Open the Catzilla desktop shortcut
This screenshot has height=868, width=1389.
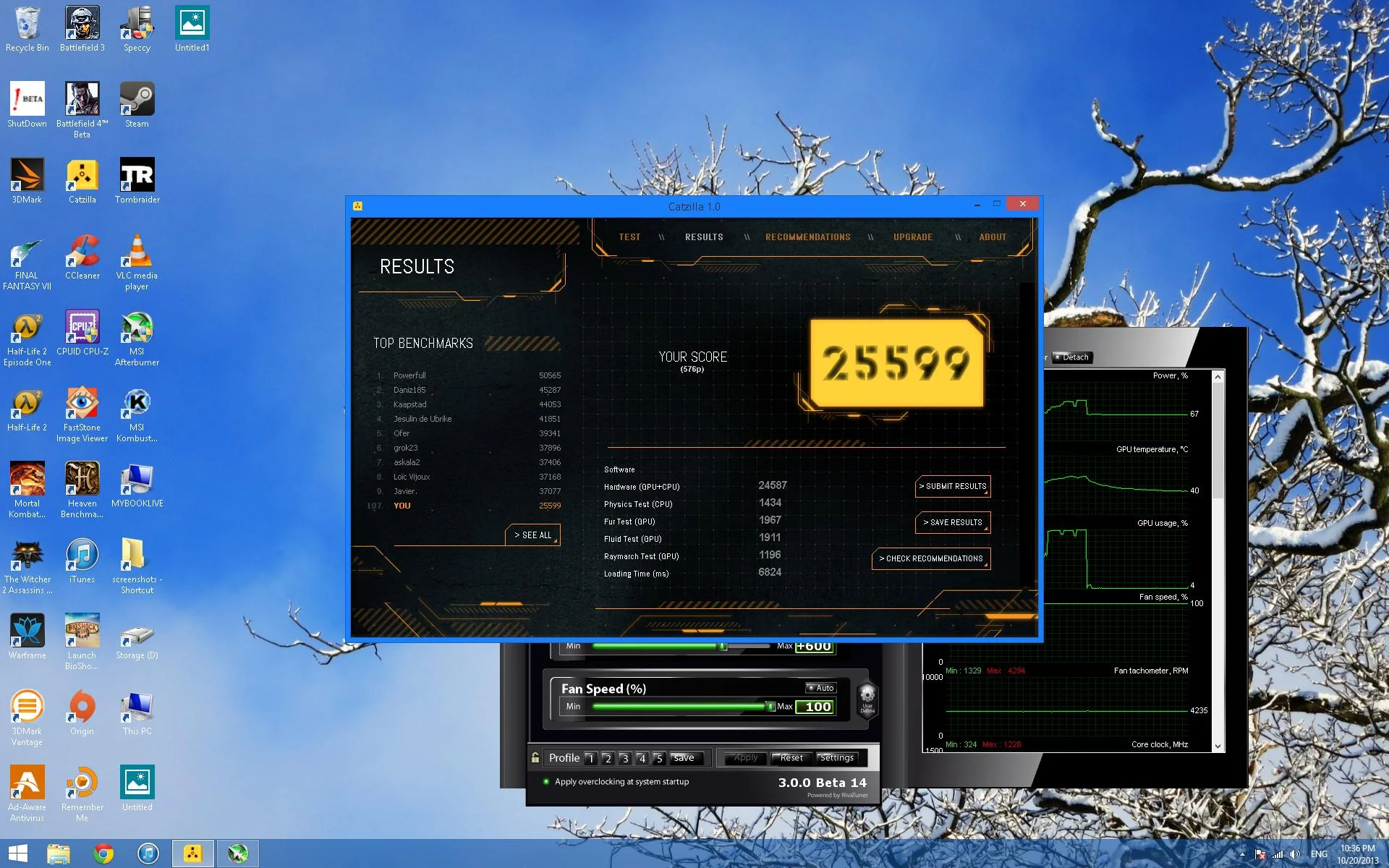(82, 181)
